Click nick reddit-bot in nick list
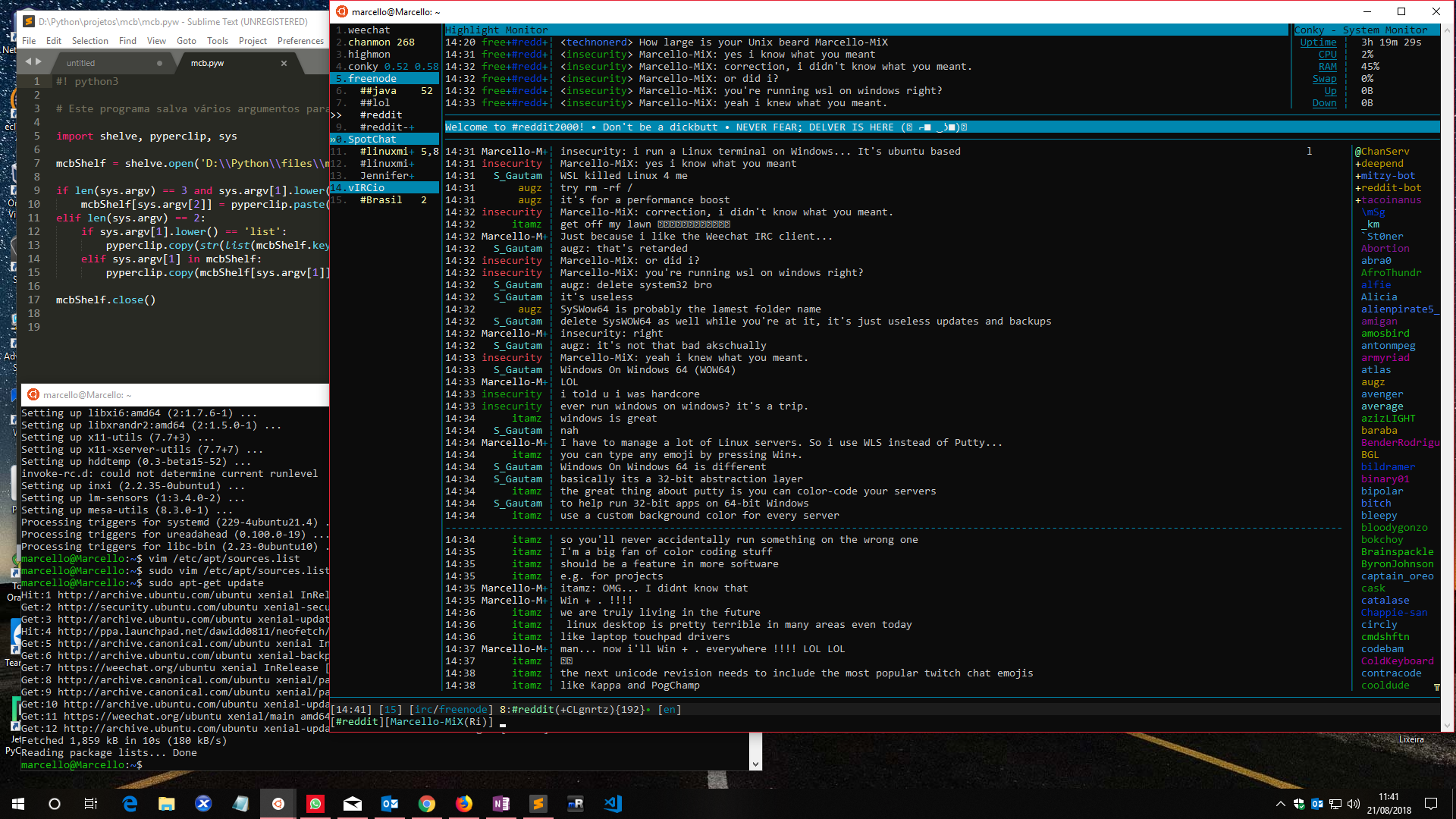 tap(1388, 188)
